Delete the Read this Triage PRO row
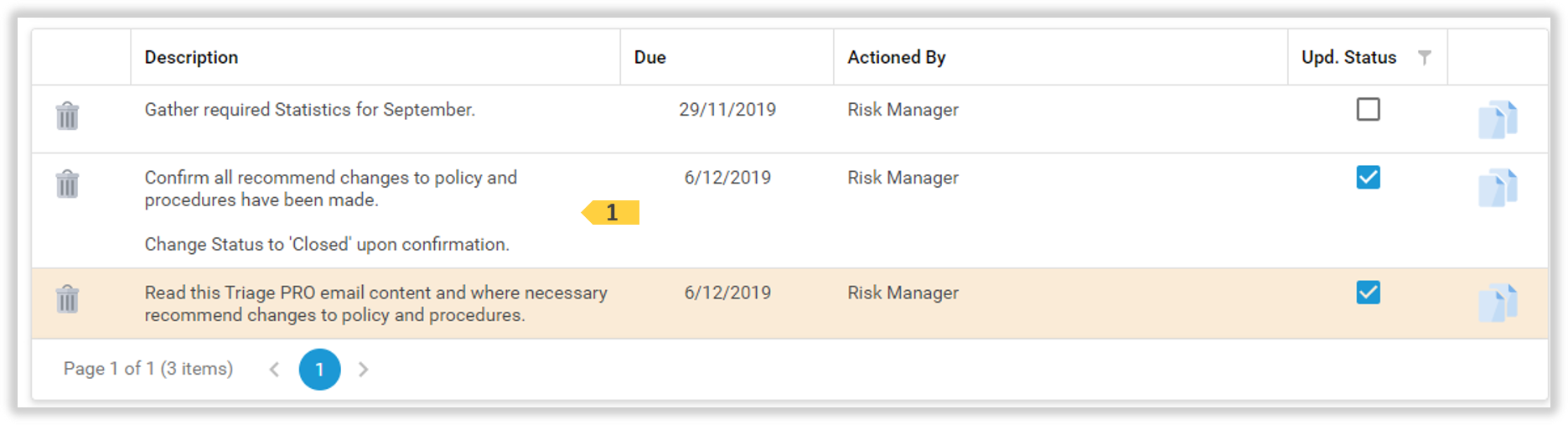Screen dimensions: 1568x425 [x=67, y=299]
